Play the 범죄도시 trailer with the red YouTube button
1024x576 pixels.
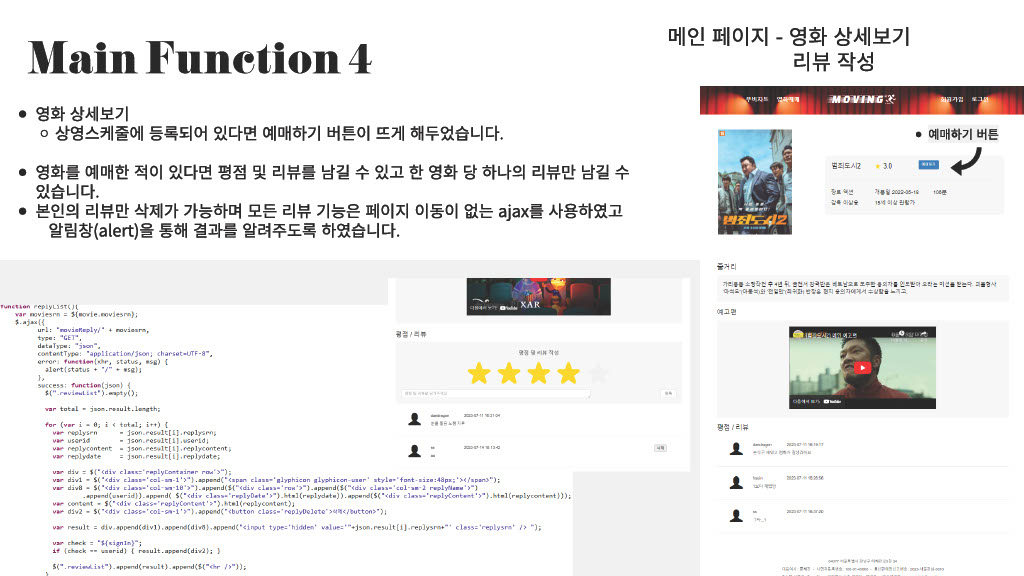pos(862,368)
